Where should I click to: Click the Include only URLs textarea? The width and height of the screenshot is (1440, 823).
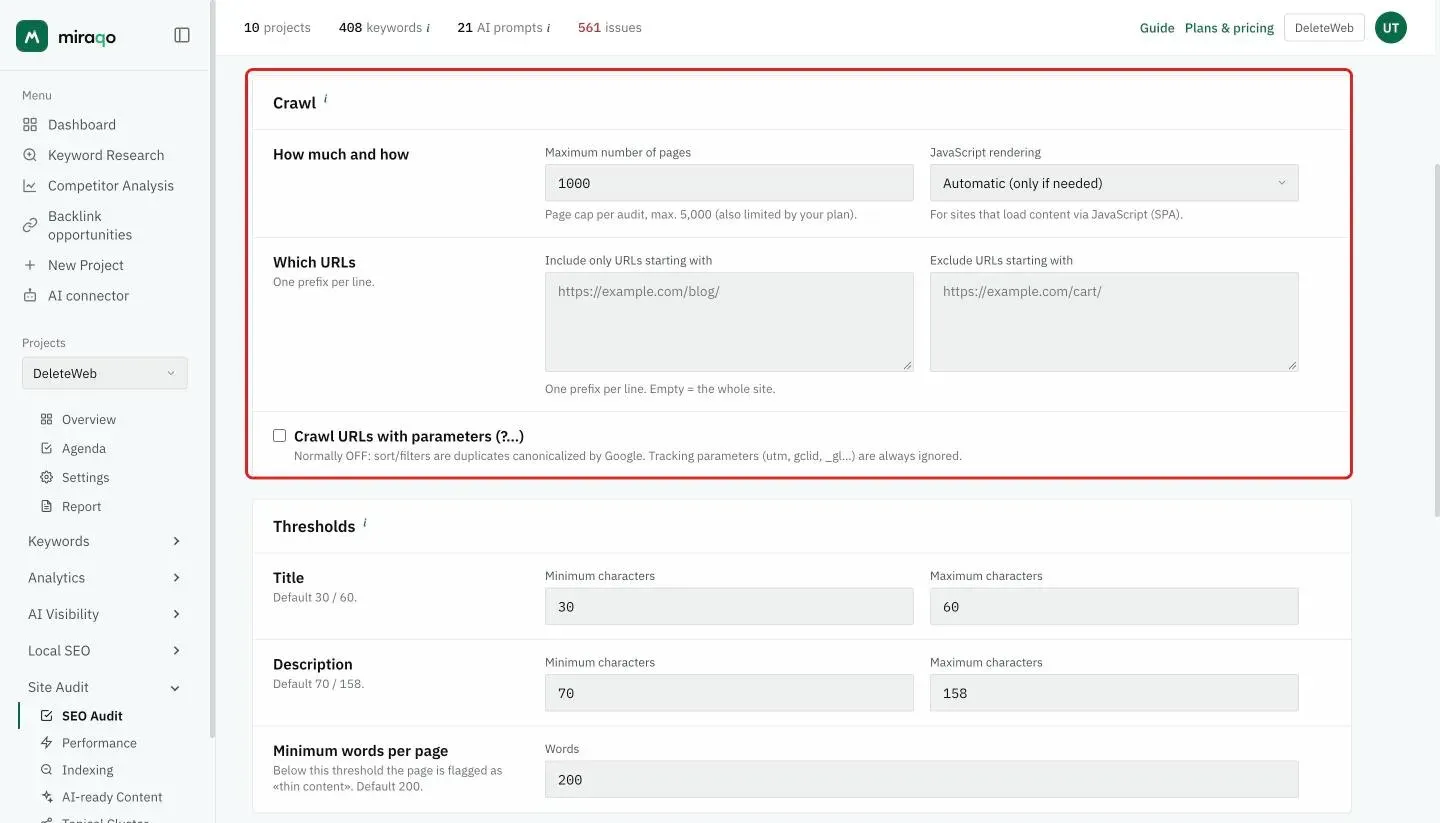[x=729, y=322]
